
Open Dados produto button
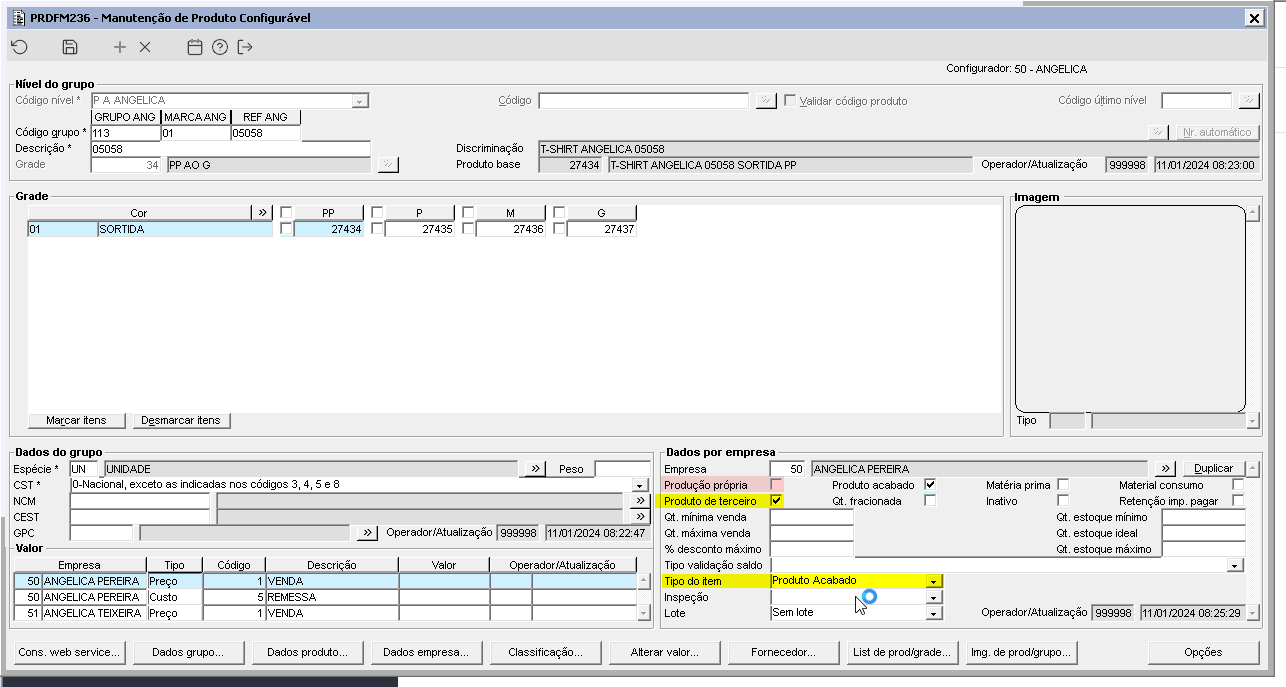coord(307,652)
